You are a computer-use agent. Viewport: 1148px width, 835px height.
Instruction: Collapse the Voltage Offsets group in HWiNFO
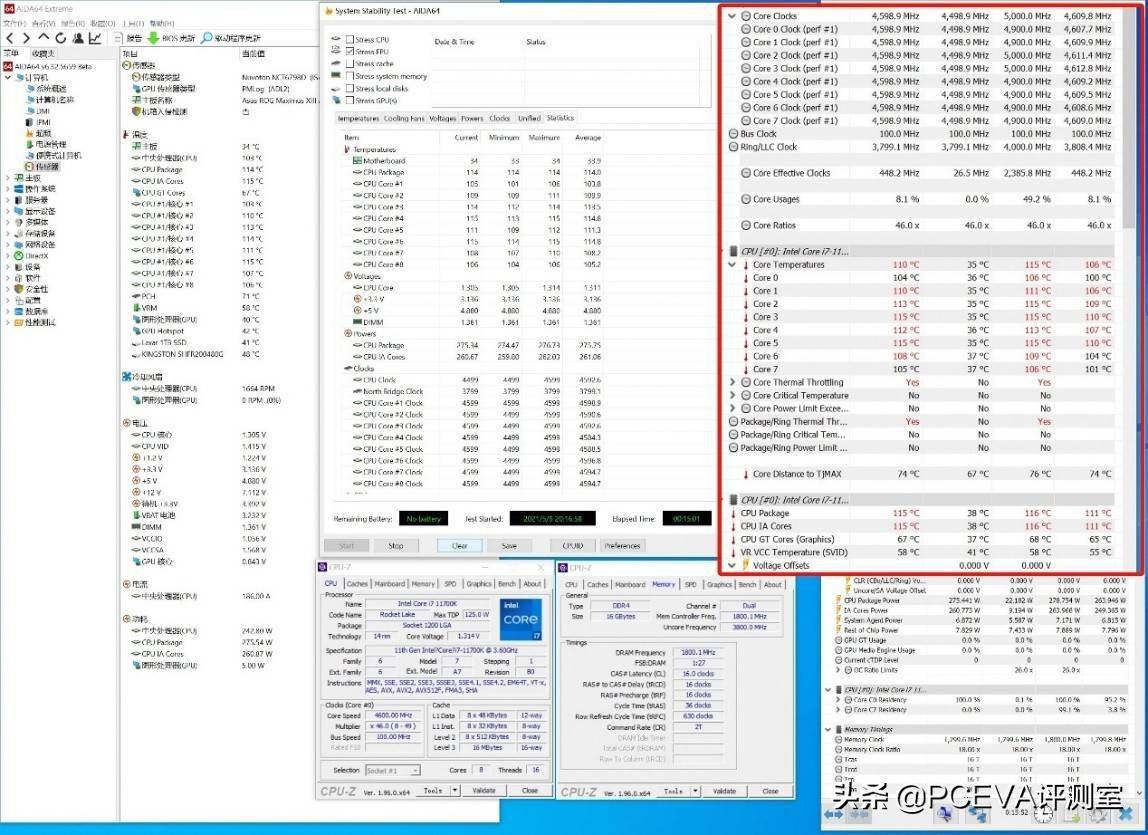pos(732,565)
